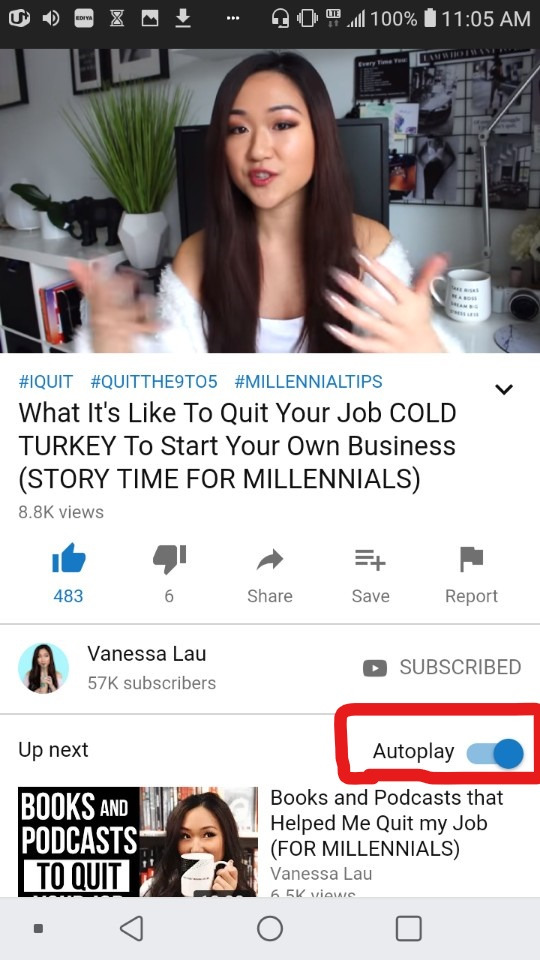
Task: Open the #QUITTHE9TO5 hashtag
Action: coord(154,381)
